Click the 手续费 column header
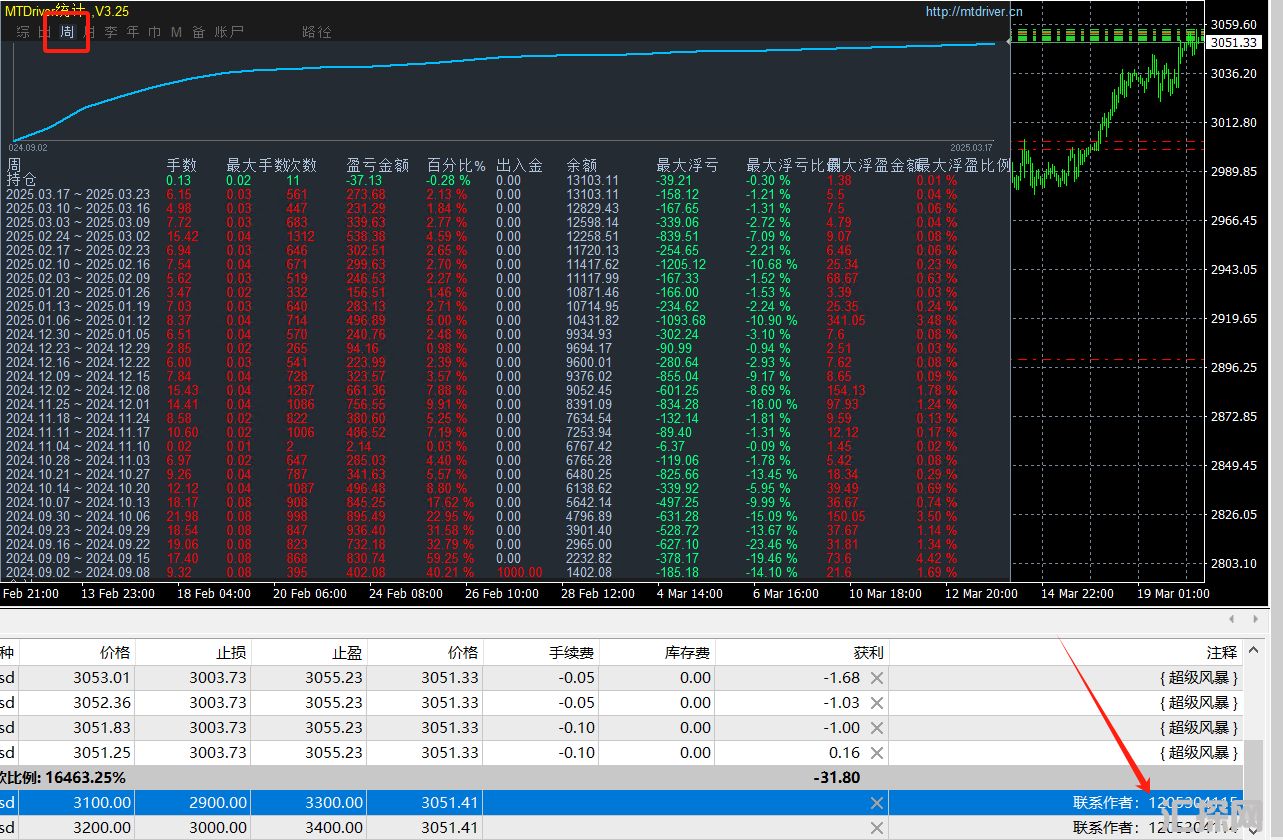 571,653
